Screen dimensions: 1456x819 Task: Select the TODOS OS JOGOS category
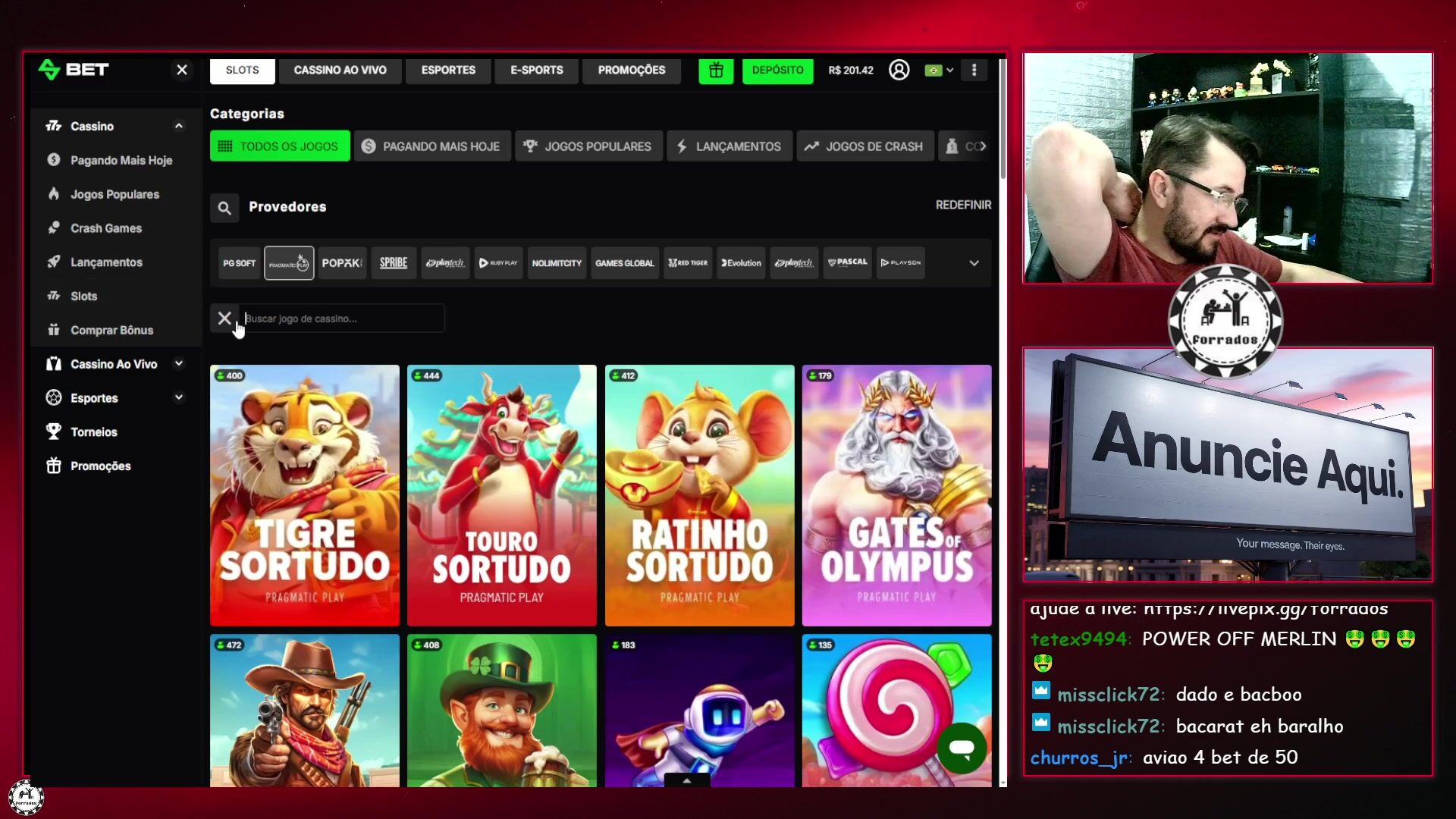point(280,146)
